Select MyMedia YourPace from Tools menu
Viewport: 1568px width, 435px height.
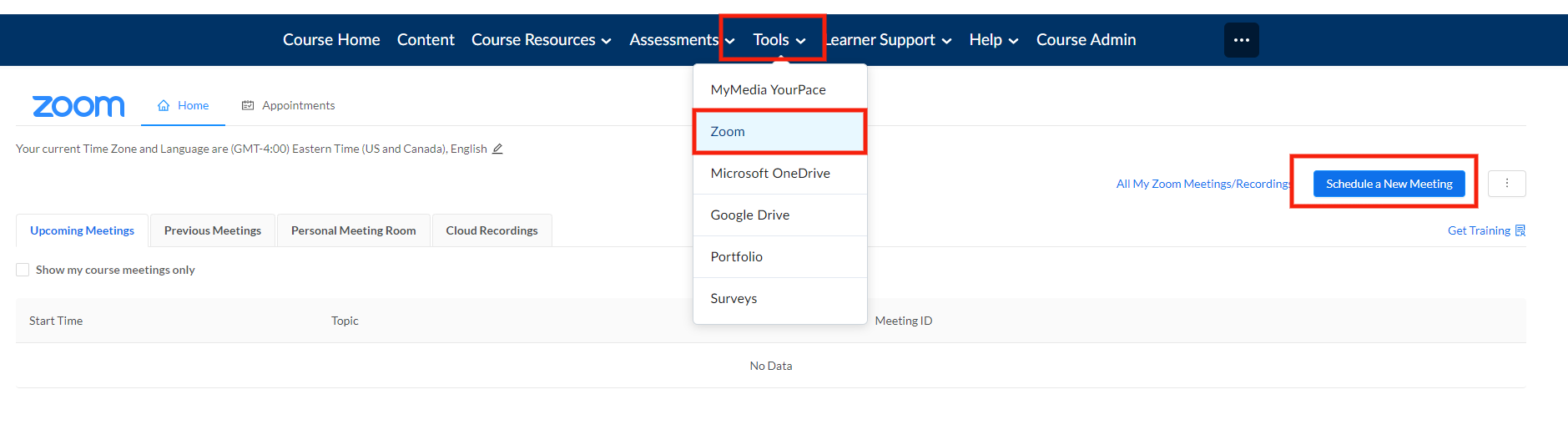pyautogui.click(x=780, y=89)
